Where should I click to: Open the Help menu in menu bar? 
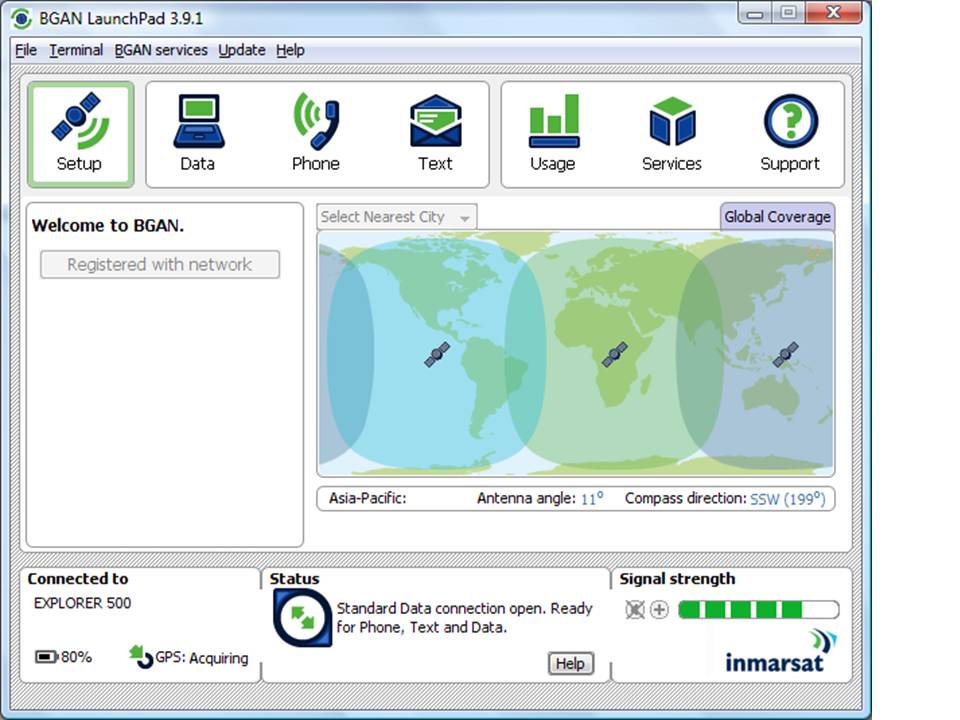(290, 50)
